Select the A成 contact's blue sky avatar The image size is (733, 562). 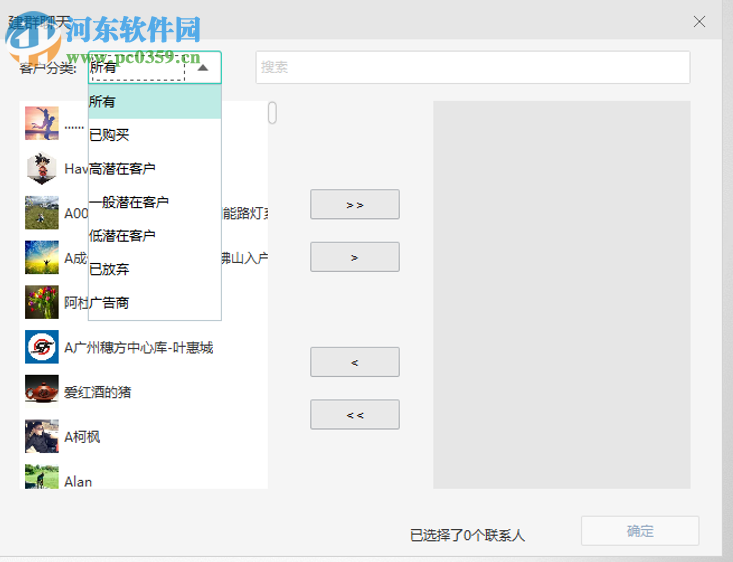(x=42, y=257)
